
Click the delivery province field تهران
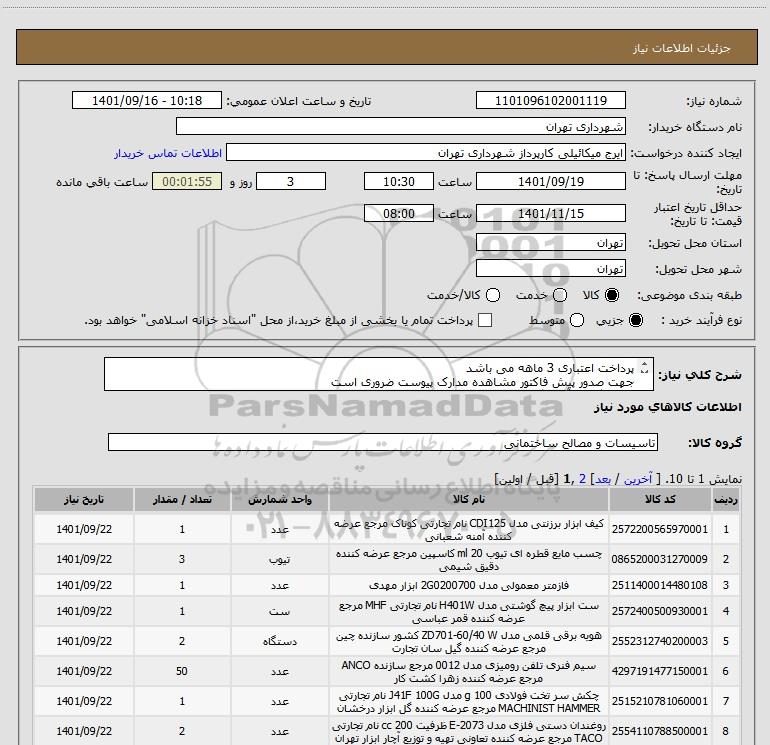[550, 242]
